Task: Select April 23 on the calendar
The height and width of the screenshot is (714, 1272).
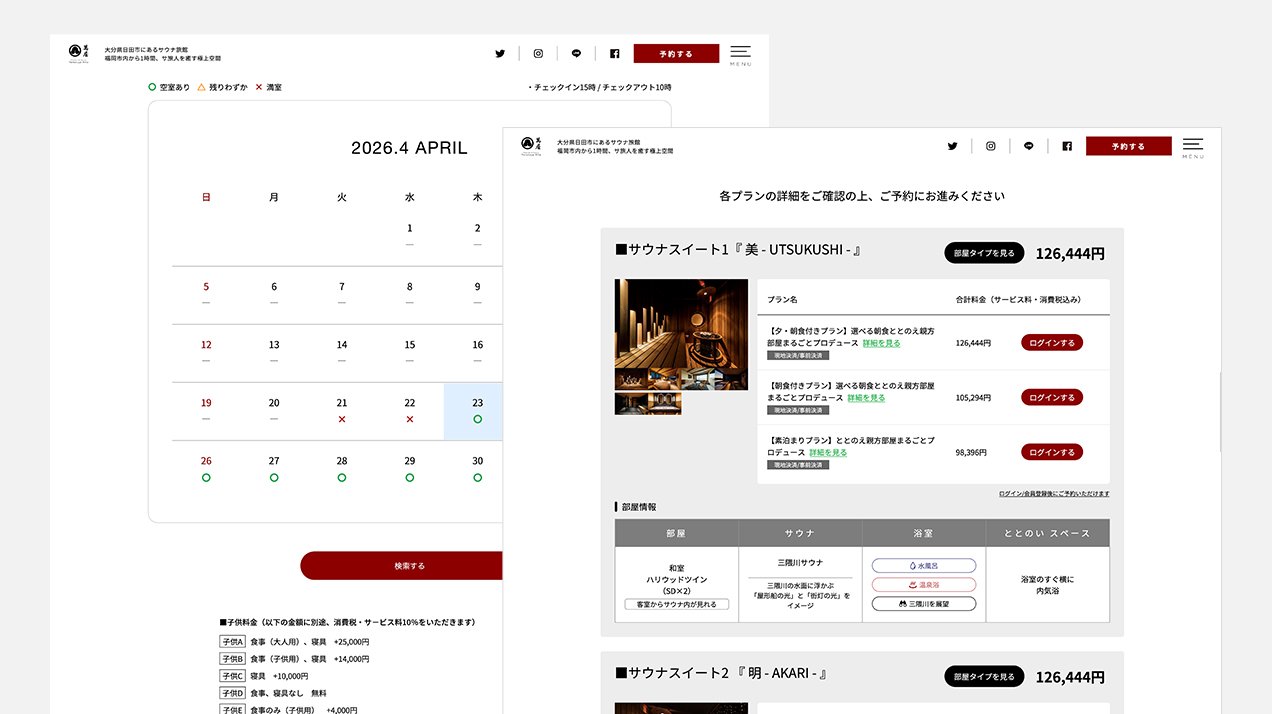Action: [477, 411]
